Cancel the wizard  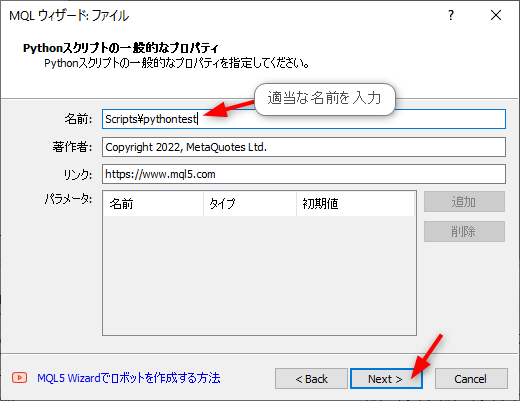click(471, 379)
